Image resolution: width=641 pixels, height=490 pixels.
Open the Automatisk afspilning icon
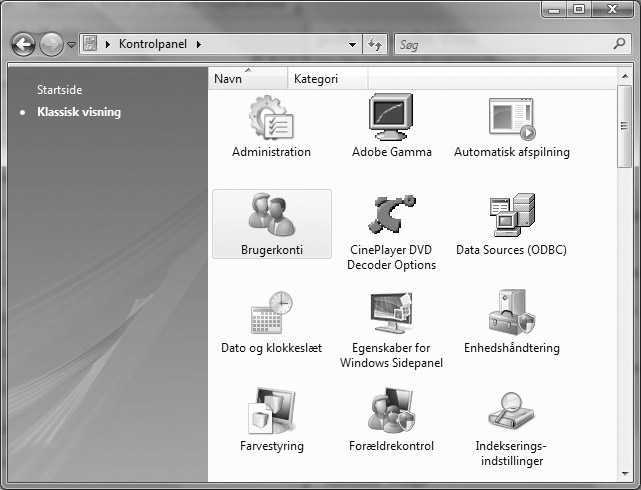pyautogui.click(x=512, y=119)
